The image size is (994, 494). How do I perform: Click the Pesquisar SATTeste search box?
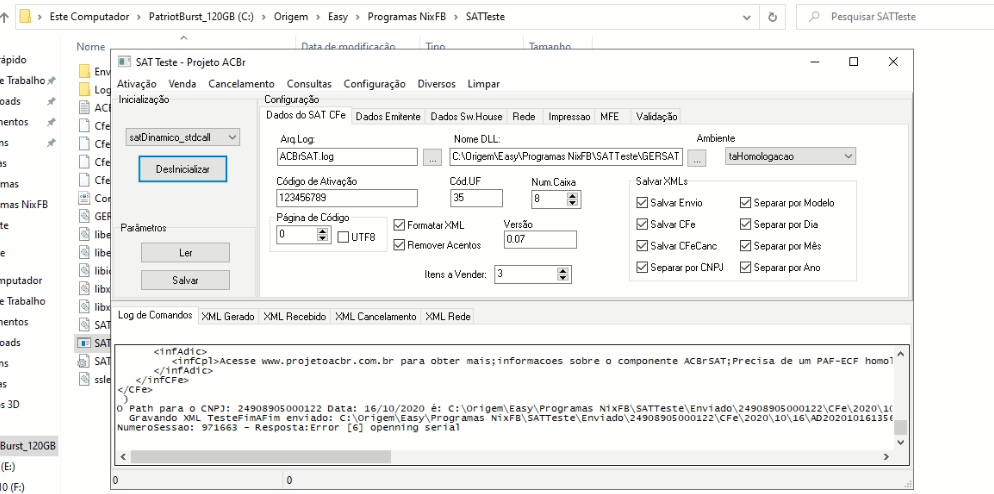[895, 17]
